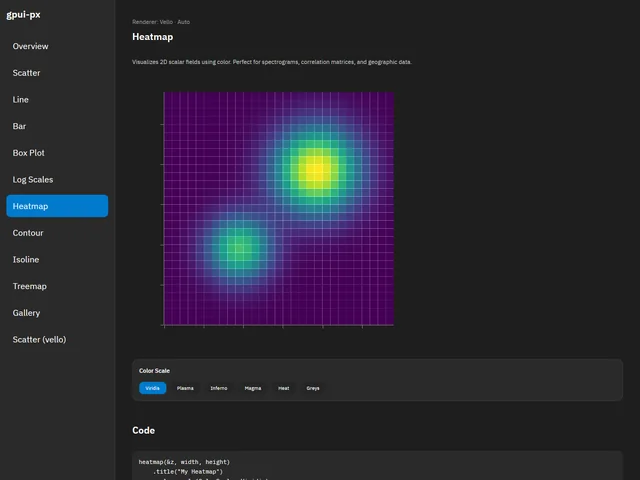Image resolution: width=640 pixels, height=480 pixels.
Task: Click the heatmap(&z, width, height) code line
Action: coord(184,462)
